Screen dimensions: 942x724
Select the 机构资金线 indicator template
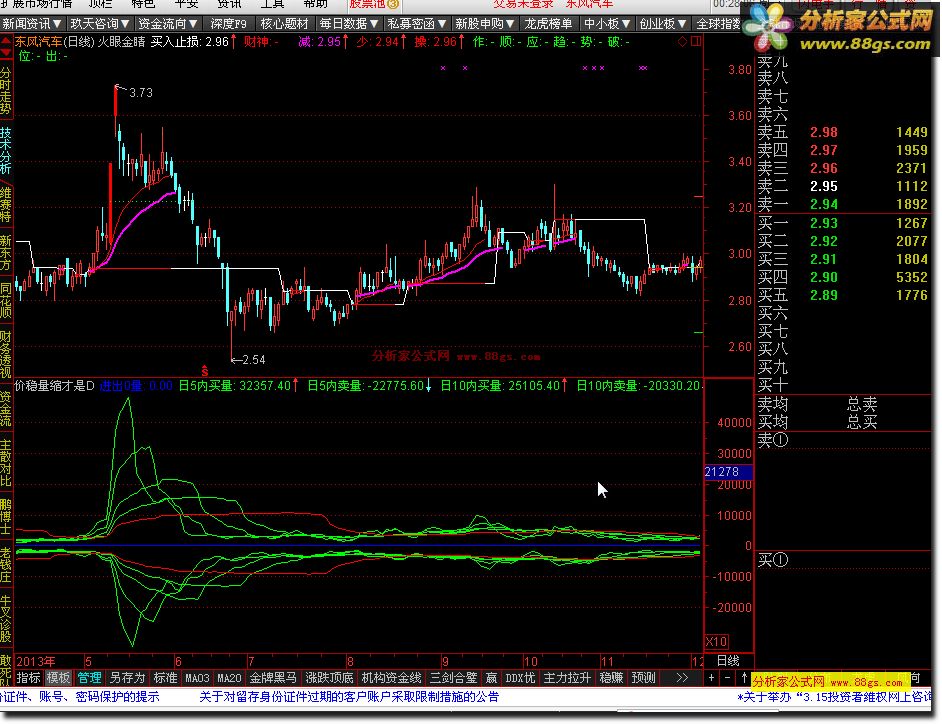tap(392, 678)
